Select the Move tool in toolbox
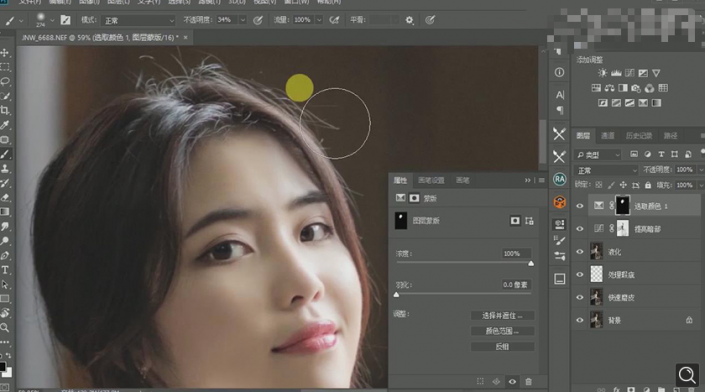The image size is (705, 392). pos(5,53)
